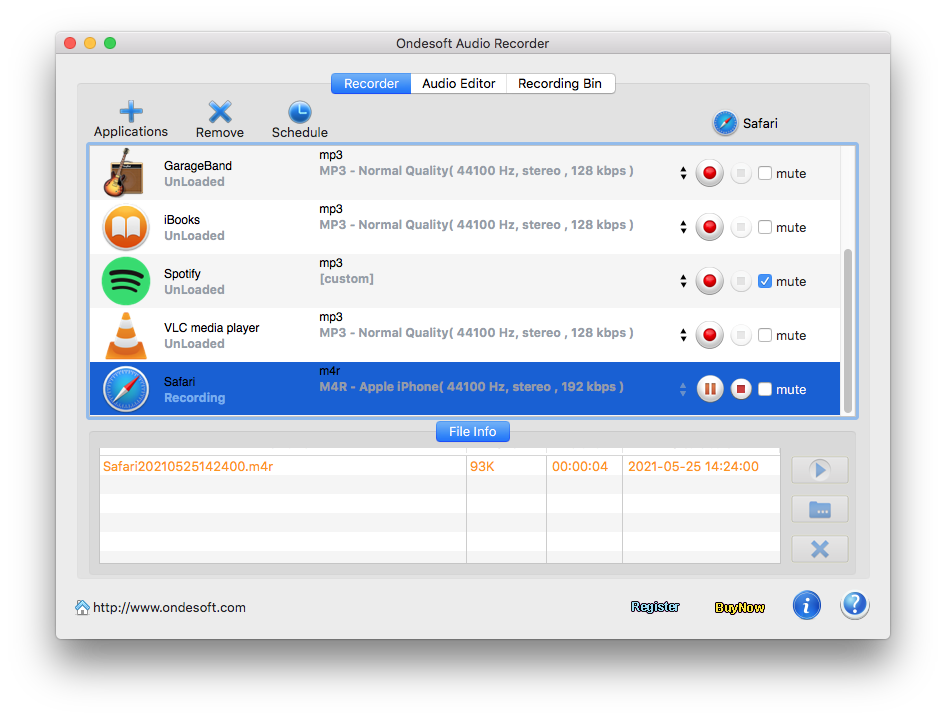The image size is (946, 719).
Task: Switch to the Audio Editor tab
Action: click(458, 84)
